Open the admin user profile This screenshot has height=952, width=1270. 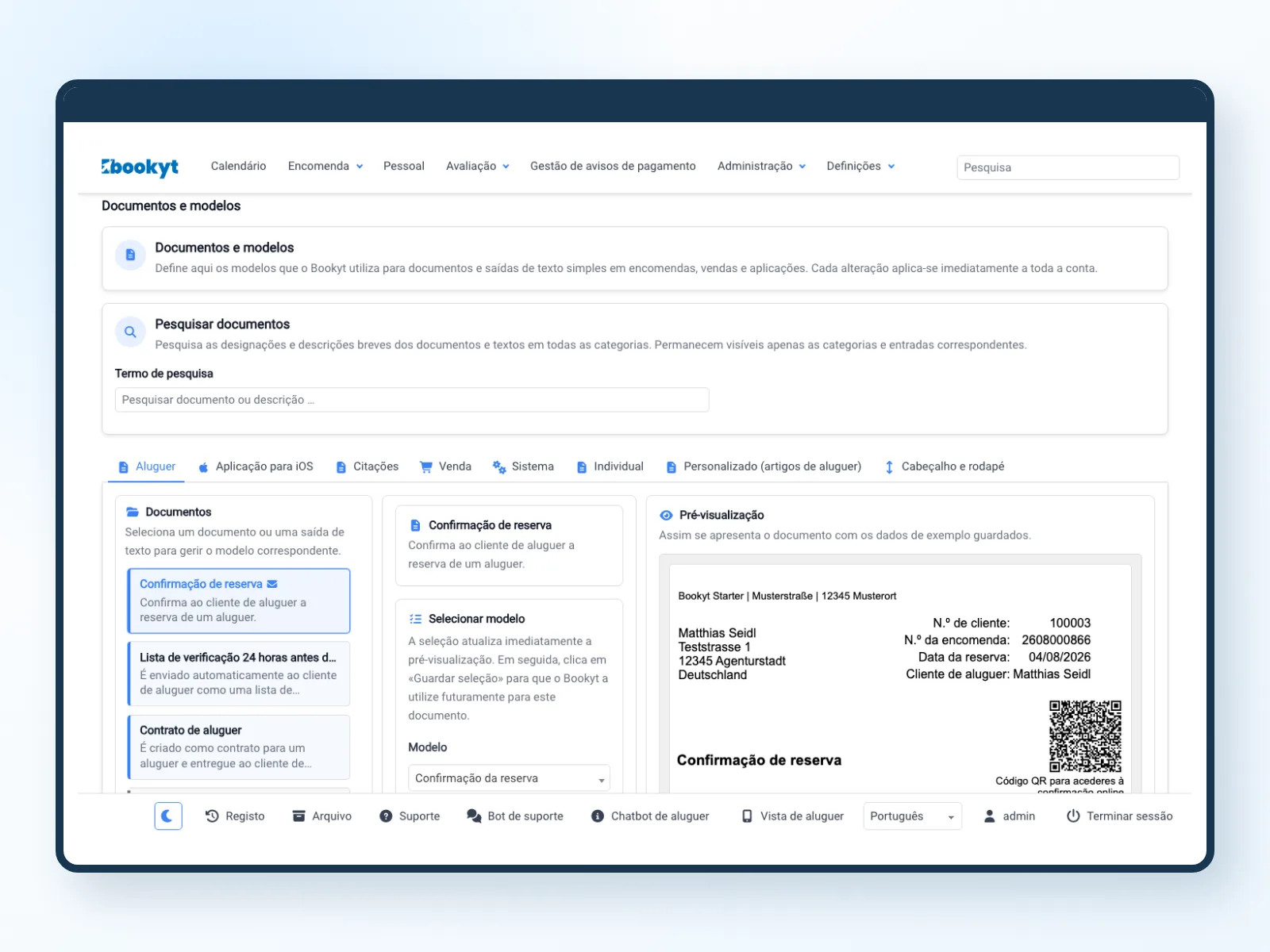click(1010, 816)
